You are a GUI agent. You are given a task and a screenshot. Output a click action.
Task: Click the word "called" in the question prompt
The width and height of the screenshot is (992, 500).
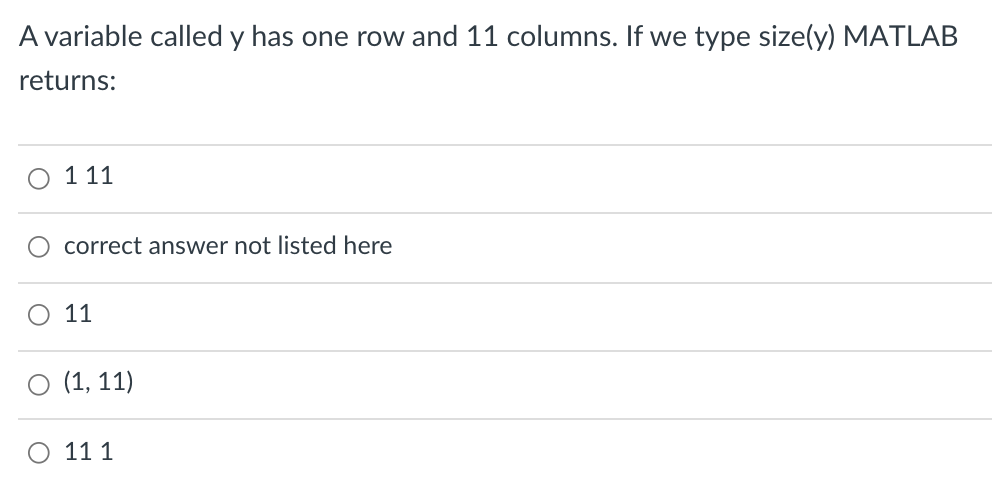[x=187, y=37]
